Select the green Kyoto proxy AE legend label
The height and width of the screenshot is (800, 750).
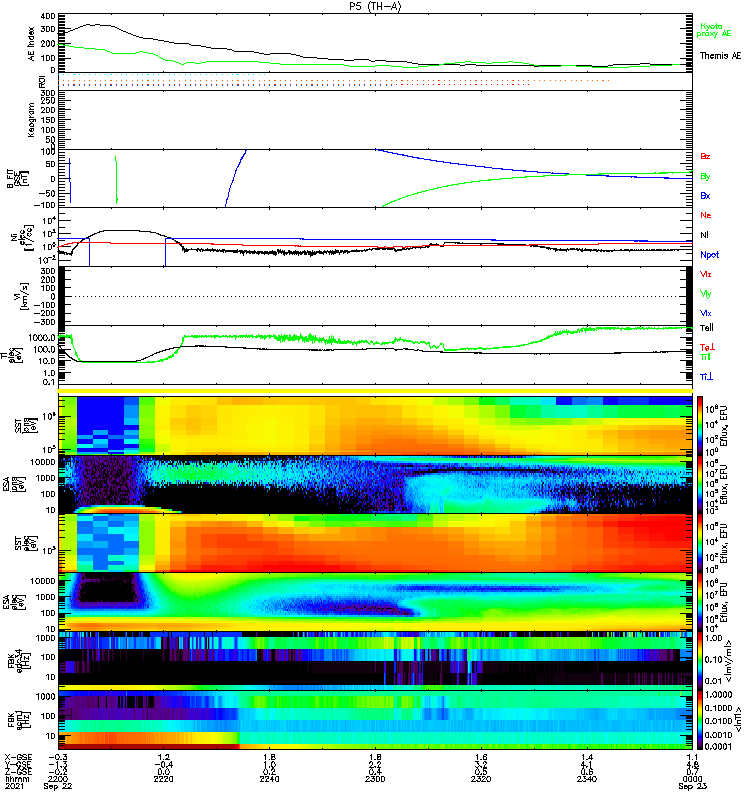click(x=714, y=30)
